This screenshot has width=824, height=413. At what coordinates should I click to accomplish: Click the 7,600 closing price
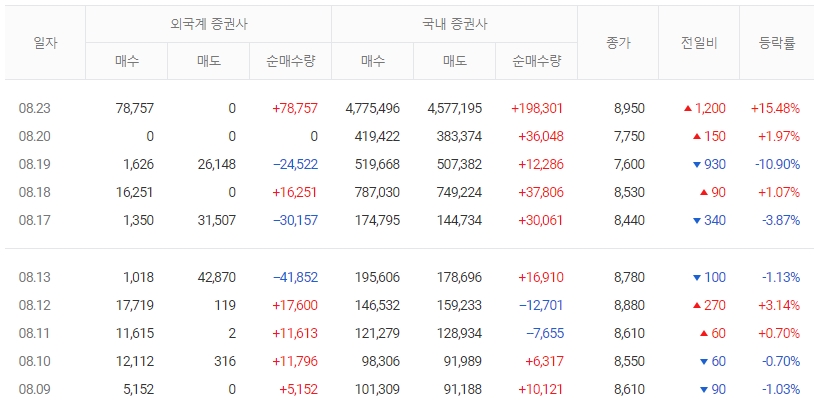click(x=629, y=164)
